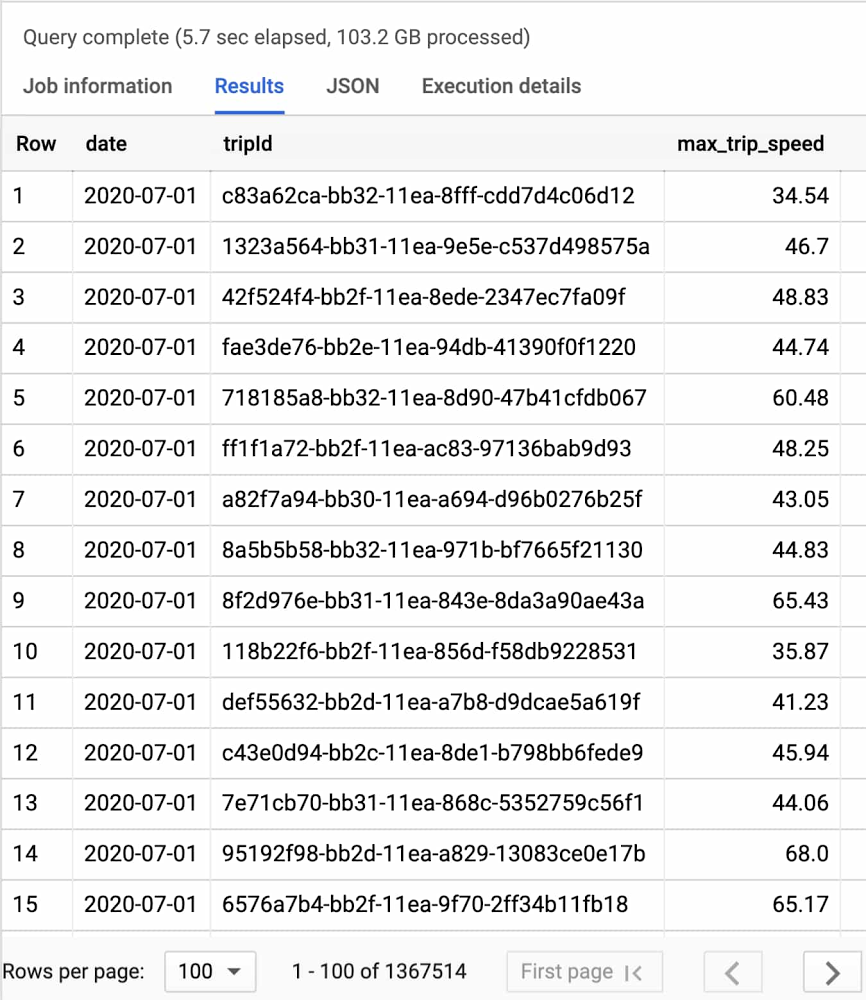Open the JSON tab
This screenshot has height=1000, width=866.
[353, 86]
